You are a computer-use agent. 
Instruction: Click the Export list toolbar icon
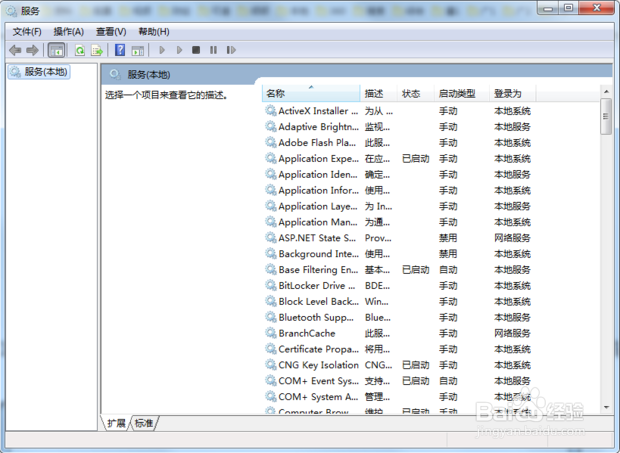pyautogui.click(x=97, y=50)
